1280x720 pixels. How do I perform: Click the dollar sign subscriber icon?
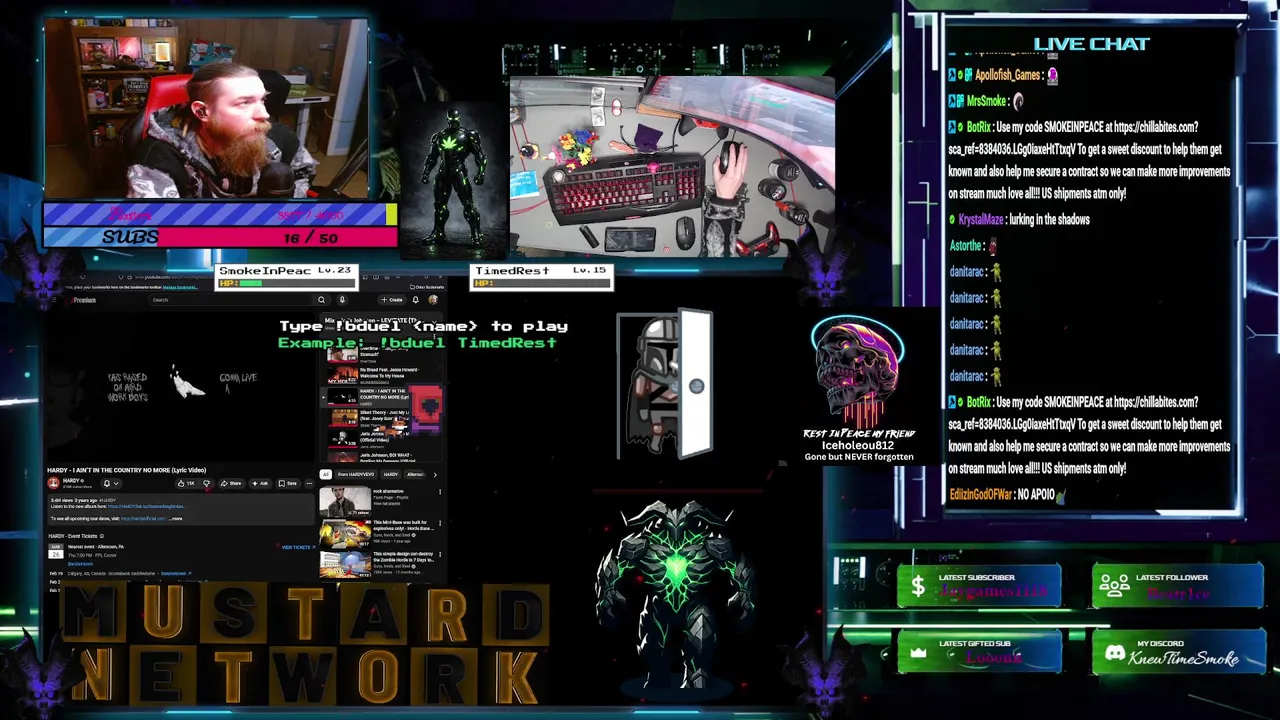[917, 587]
